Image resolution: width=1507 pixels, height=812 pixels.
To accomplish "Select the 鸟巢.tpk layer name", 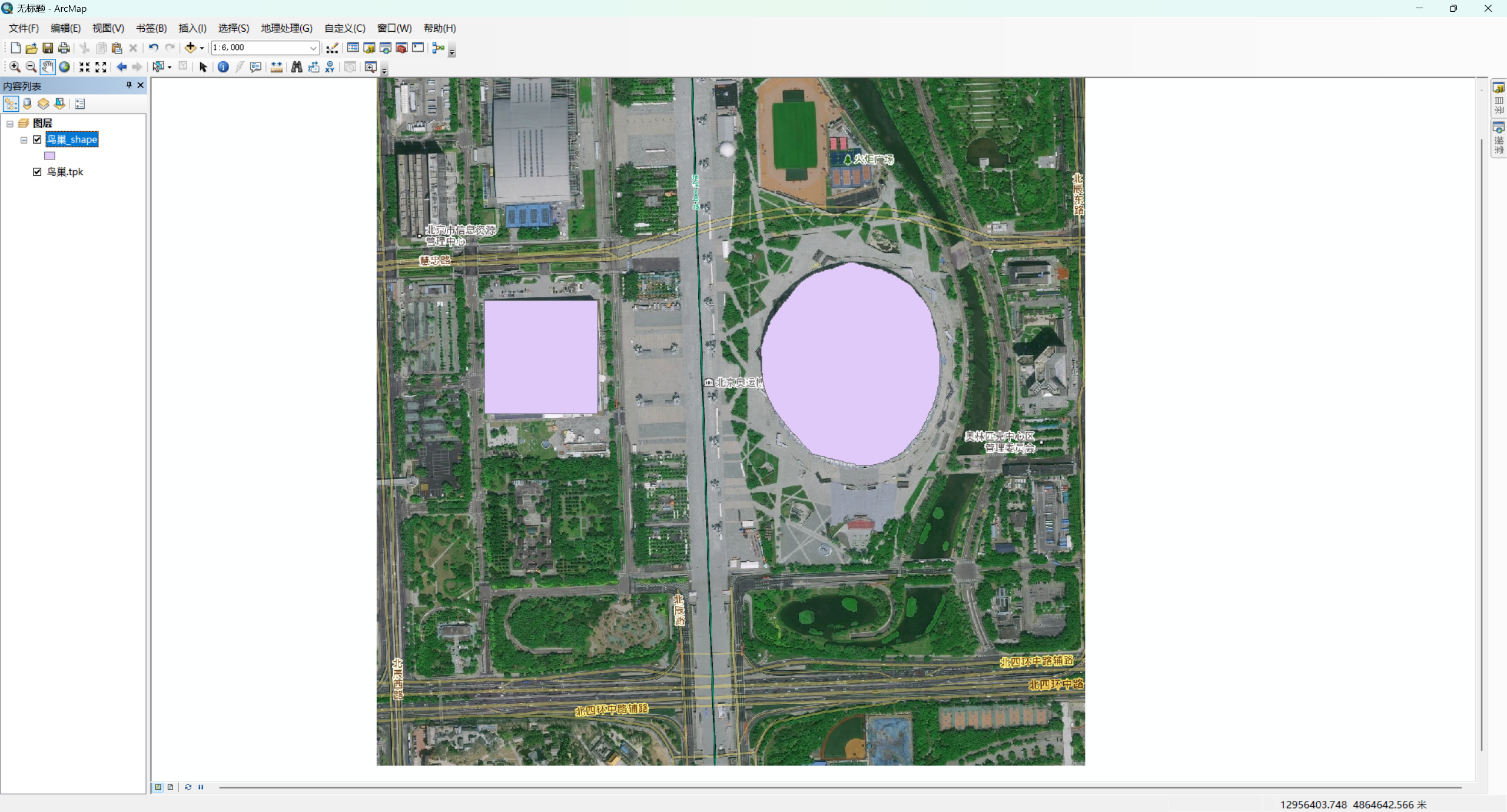I will (65, 172).
